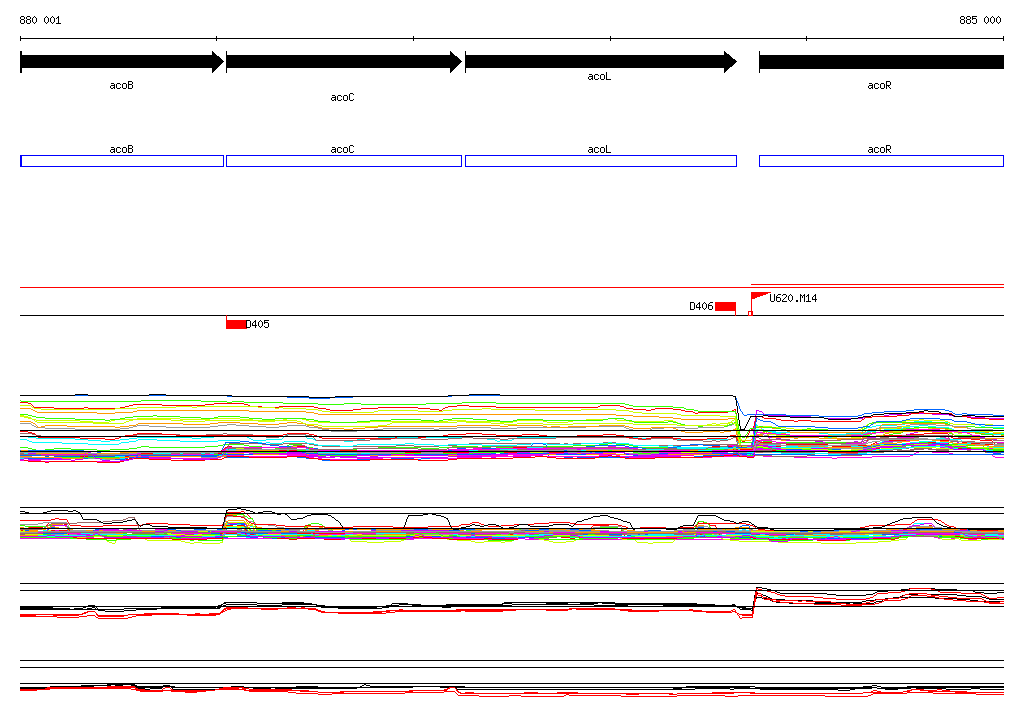This screenshot has height=714, width=1024.
Task: Click acoR label above blue box
Action: 879,150
